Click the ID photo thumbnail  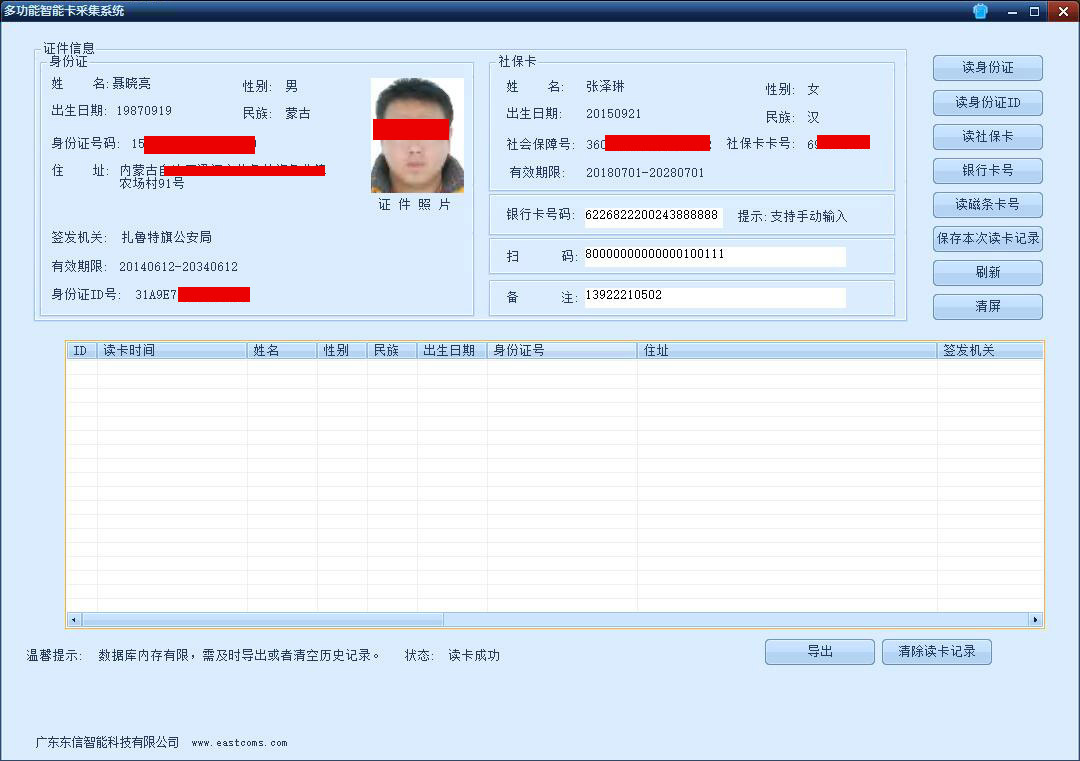point(416,133)
